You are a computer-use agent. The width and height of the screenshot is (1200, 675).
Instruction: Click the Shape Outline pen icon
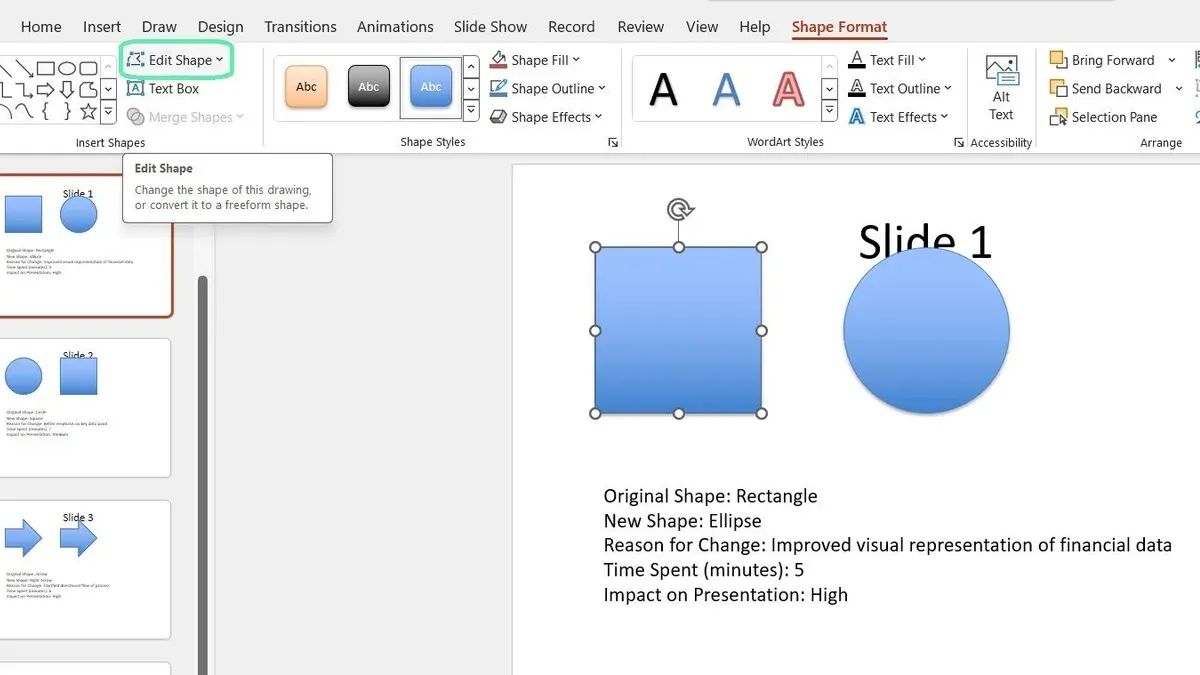pos(498,88)
